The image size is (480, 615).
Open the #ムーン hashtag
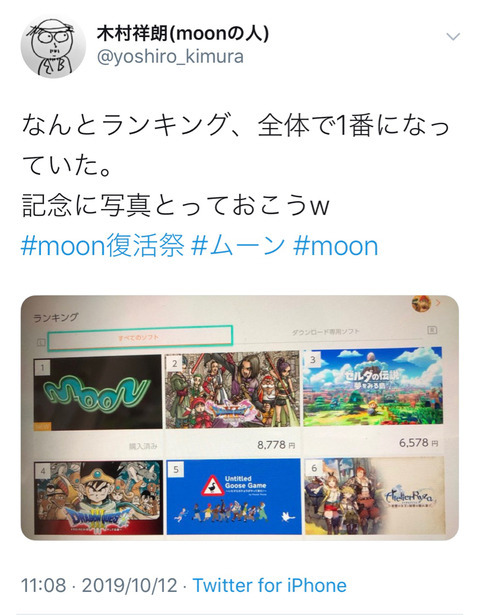[238, 246]
